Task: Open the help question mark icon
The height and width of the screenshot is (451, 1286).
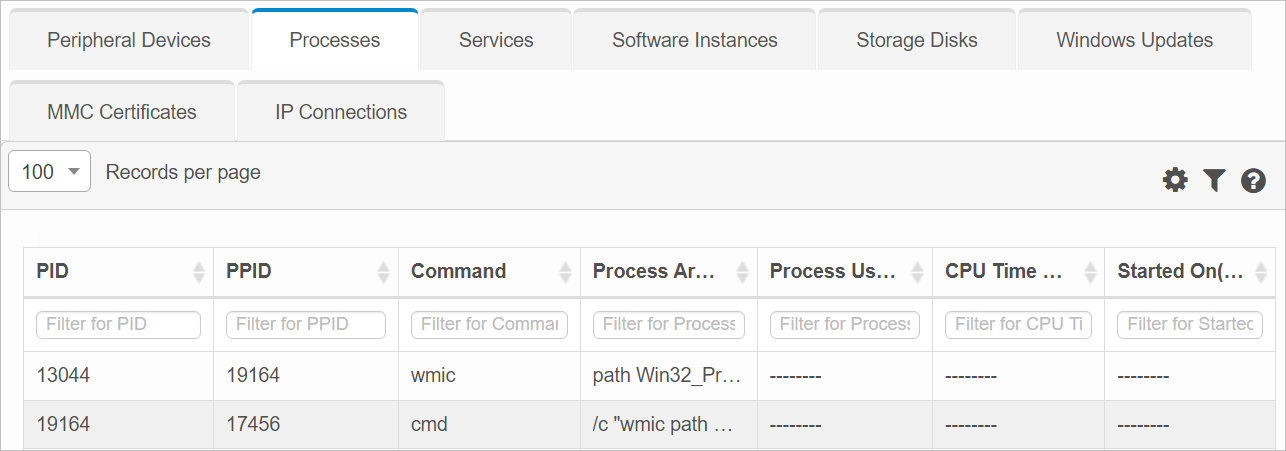Action: 1253,180
